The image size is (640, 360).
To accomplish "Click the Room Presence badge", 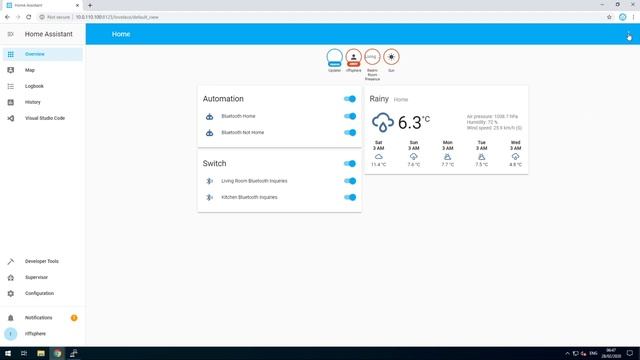I will 372,57.
